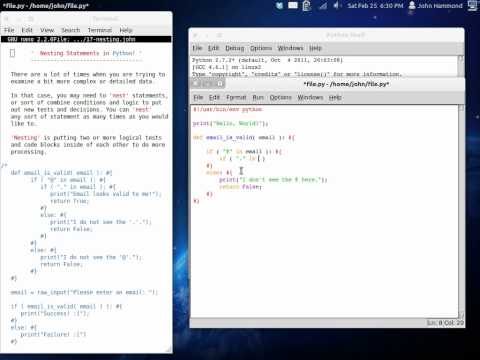Click the terminal cursor block before the heading
Screen dimensions: 480x360
(12, 53)
